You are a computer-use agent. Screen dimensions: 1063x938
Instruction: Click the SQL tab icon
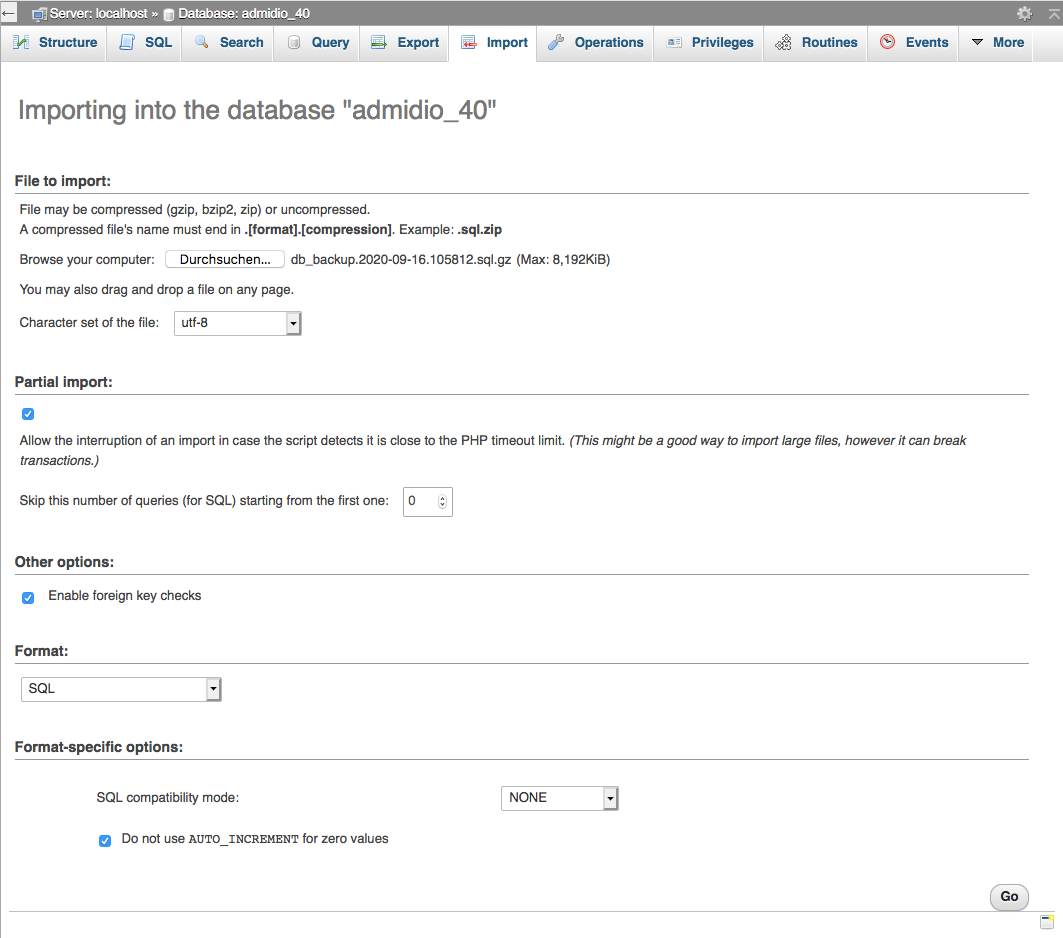[x=127, y=43]
